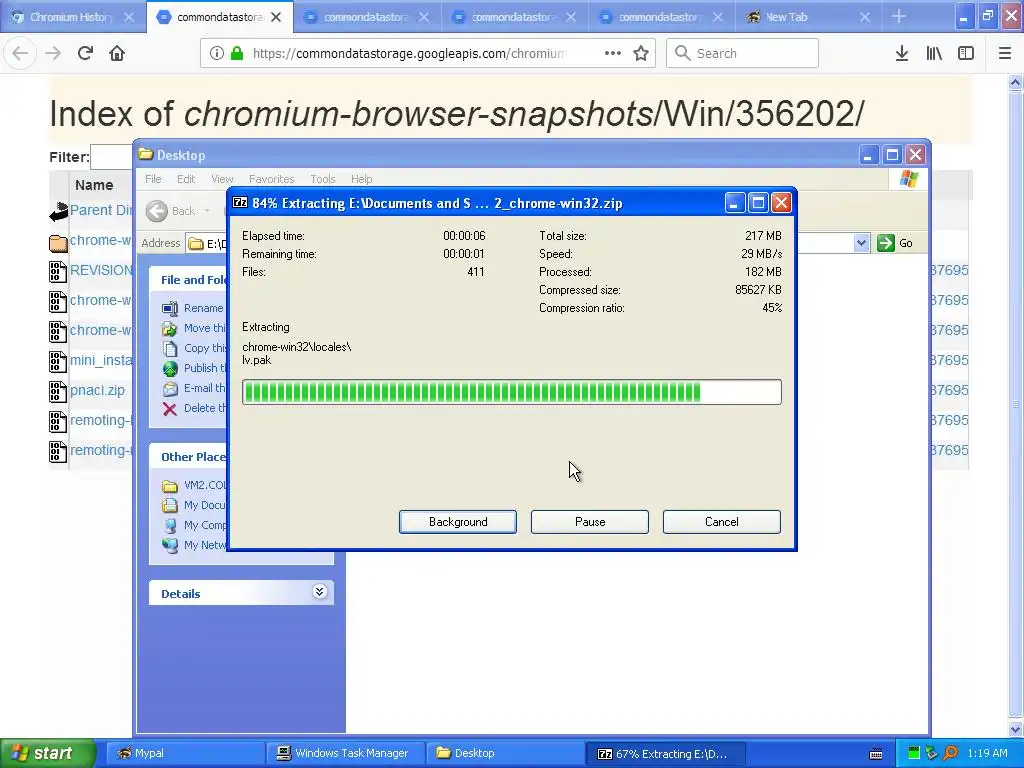Click red X Delete this file icon

click(170, 409)
